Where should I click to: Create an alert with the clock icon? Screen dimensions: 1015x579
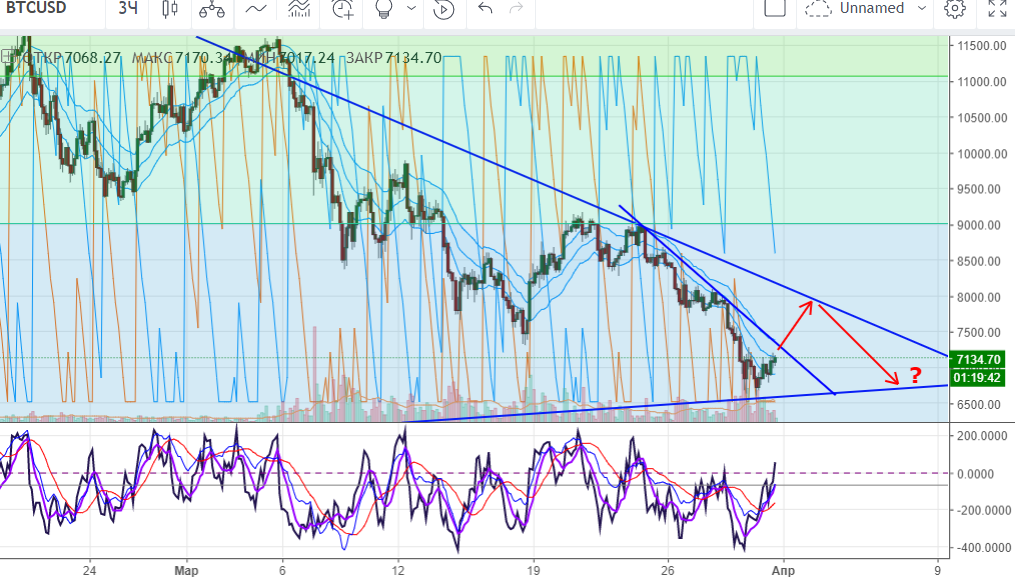pos(343,9)
